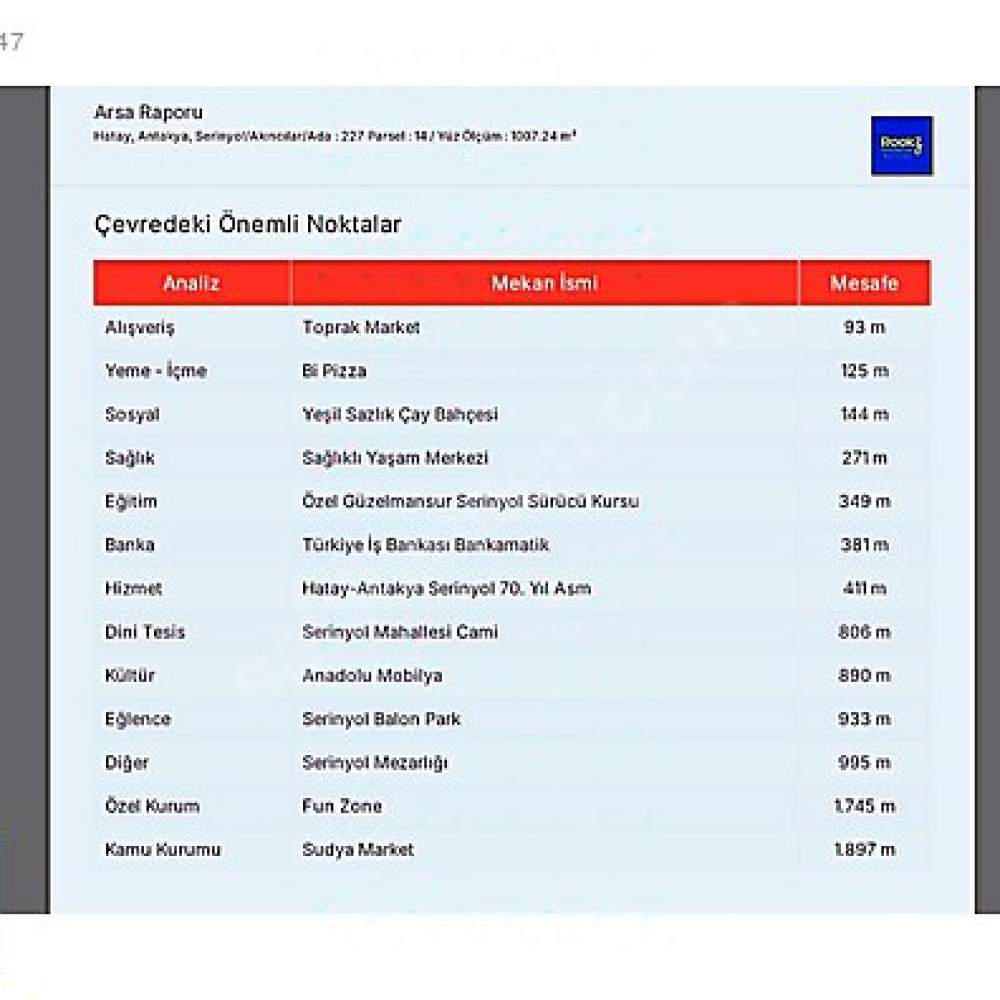
Task: Click the 349 m distance value
Action: click(865, 501)
